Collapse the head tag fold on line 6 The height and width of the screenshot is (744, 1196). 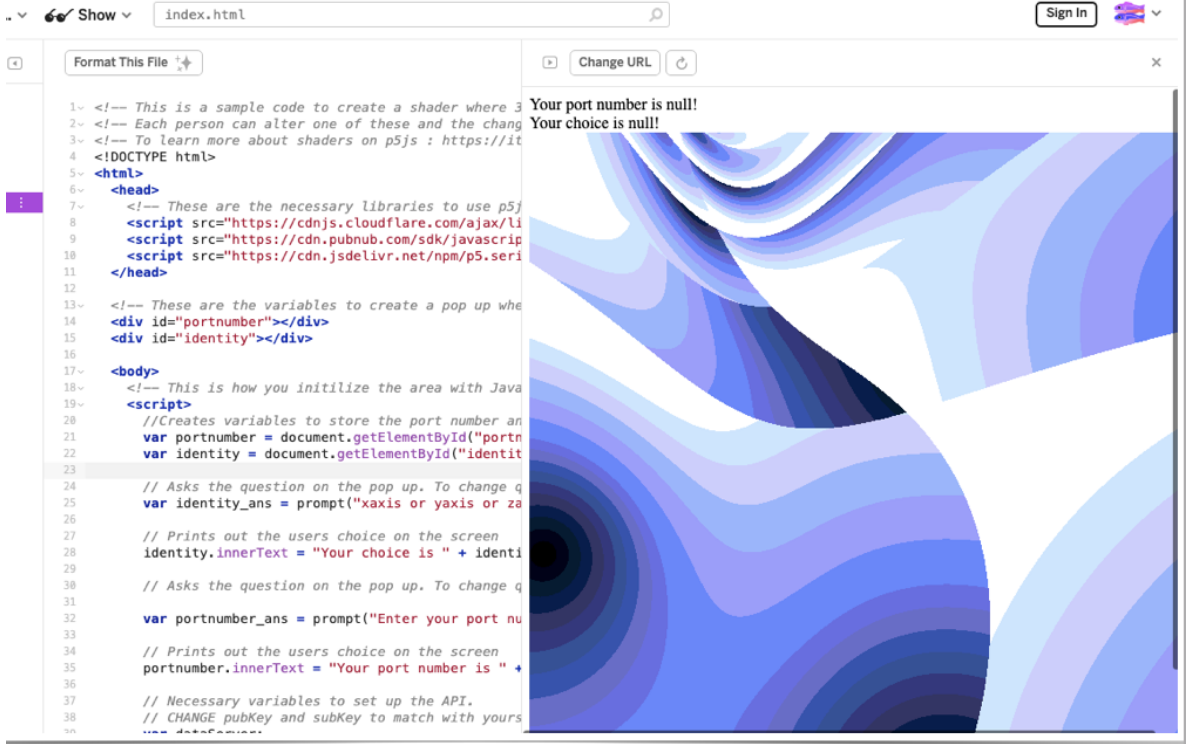pyautogui.click(x=81, y=190)
